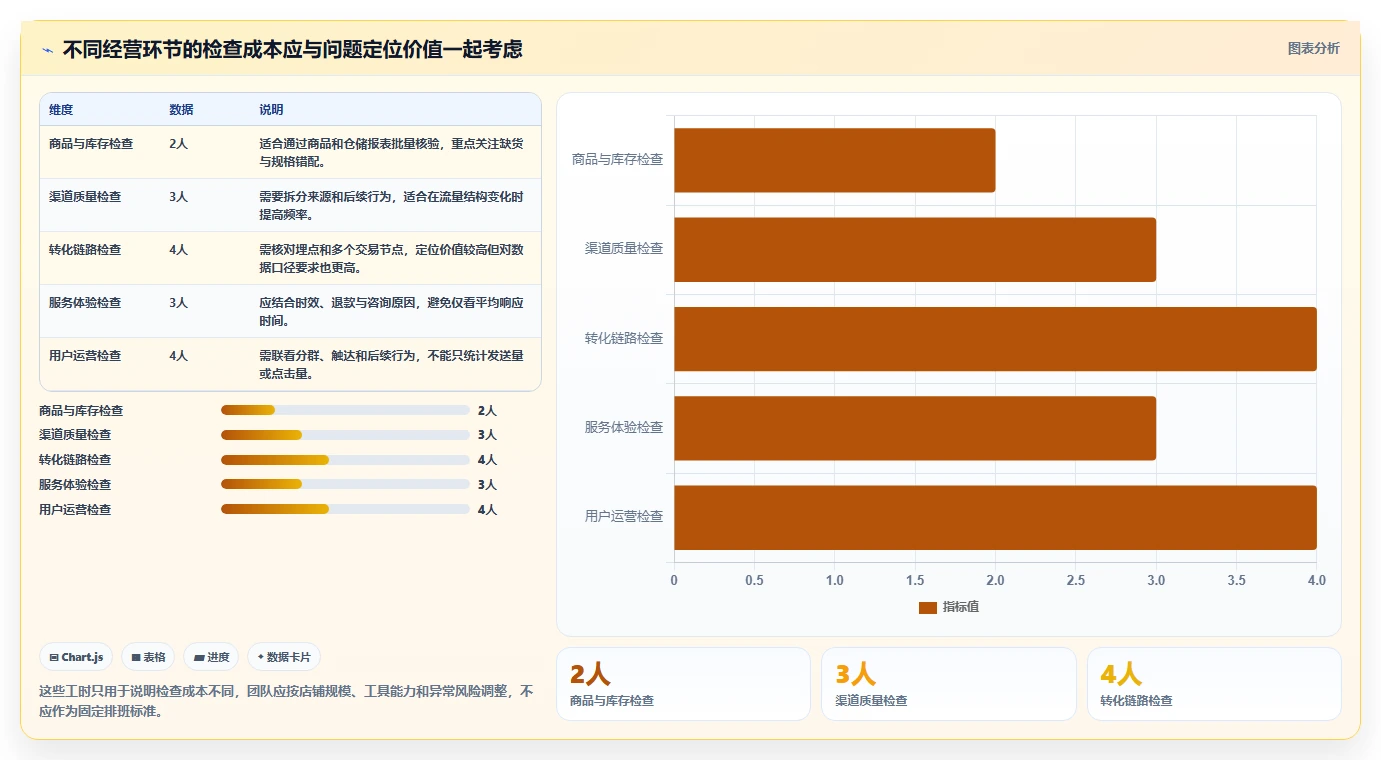The width and height of the screenshot is (1381, 760).
Task: Select the 进度 chip
Action: pyautogui.click(x=211, y=657)
